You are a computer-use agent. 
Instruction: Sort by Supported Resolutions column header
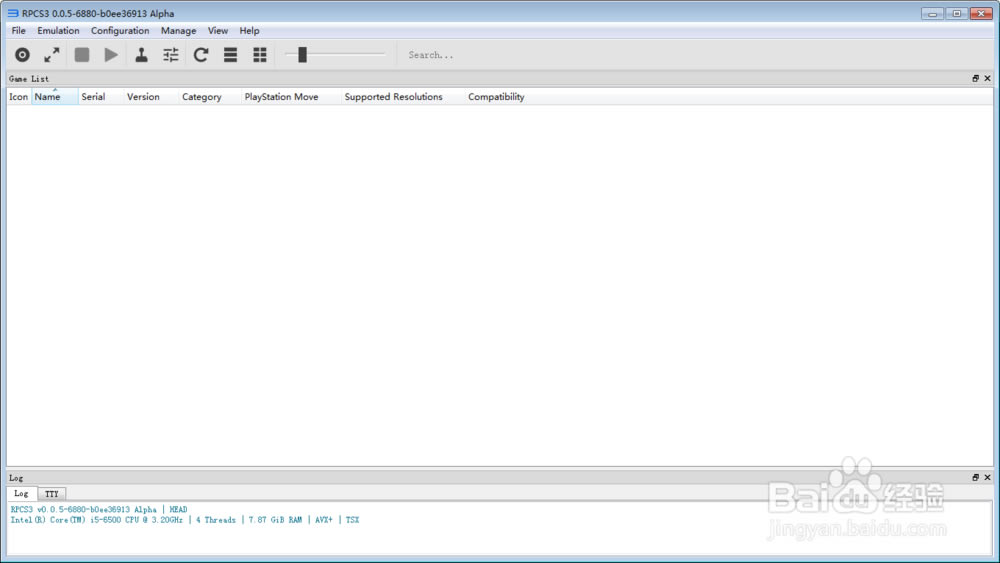click(404, 97)
